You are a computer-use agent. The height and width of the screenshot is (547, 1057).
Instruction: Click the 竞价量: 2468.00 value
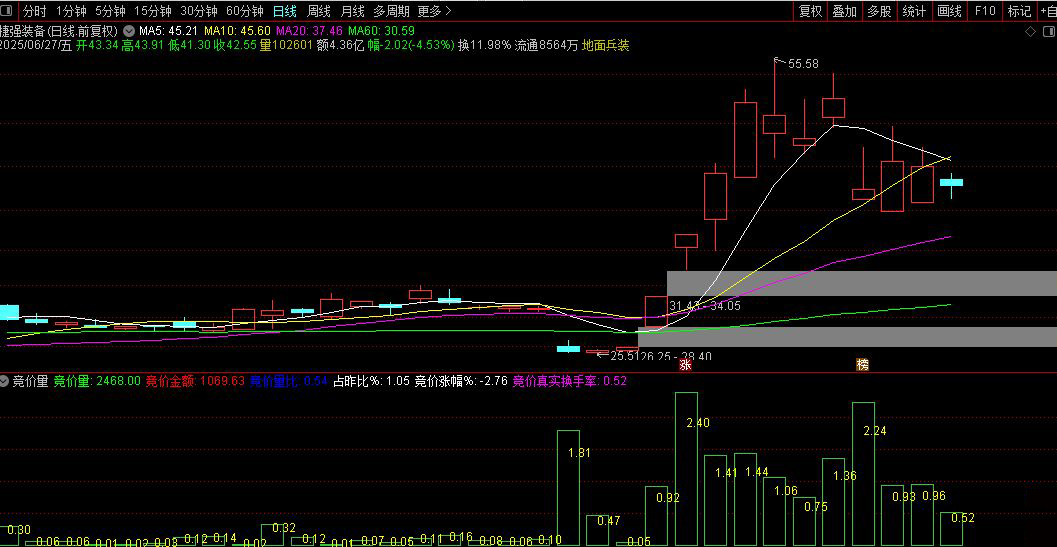click(97, 381)
